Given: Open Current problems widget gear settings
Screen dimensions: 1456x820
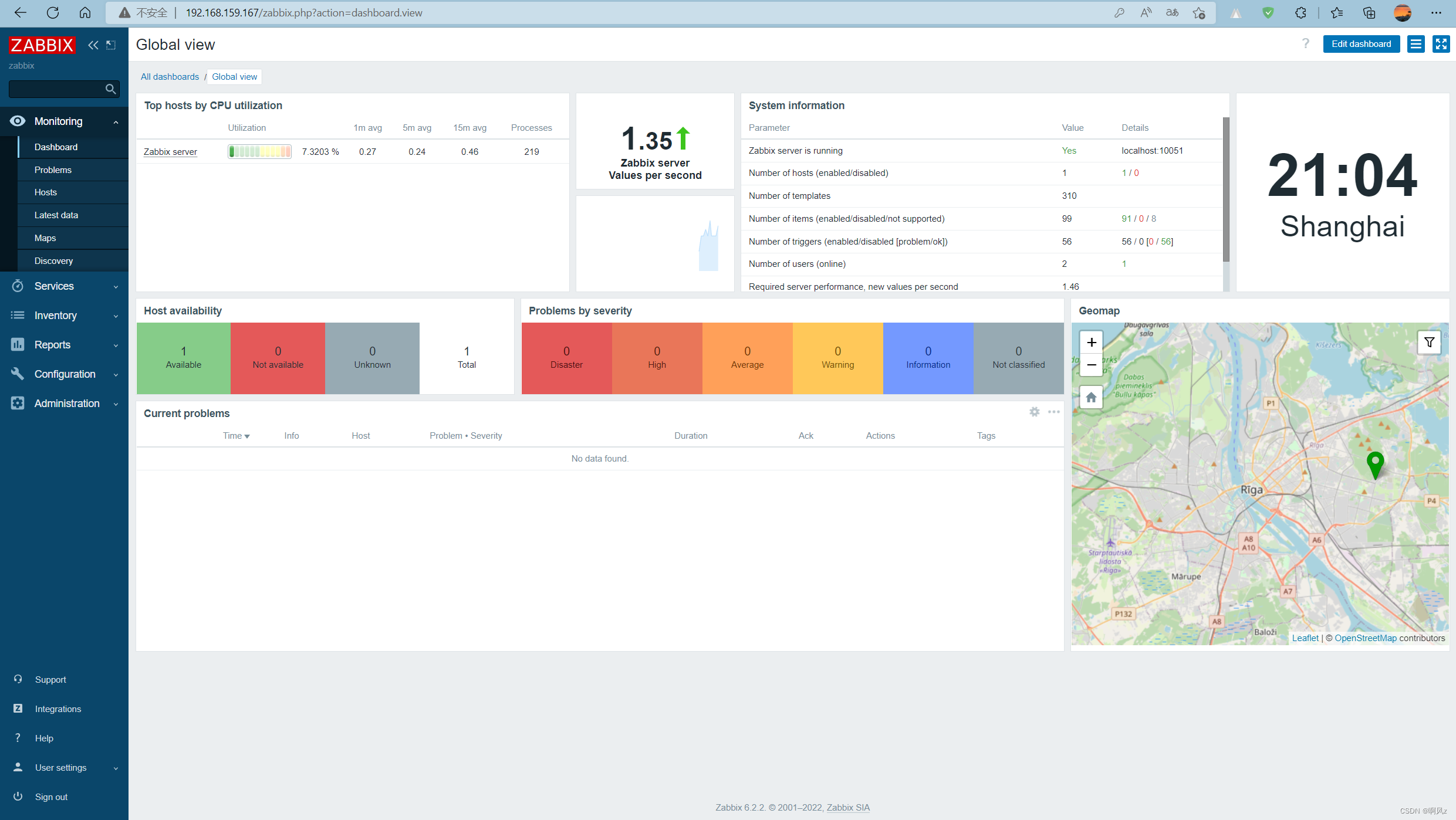Looking at the screenshot, I should click(1034, 412).
